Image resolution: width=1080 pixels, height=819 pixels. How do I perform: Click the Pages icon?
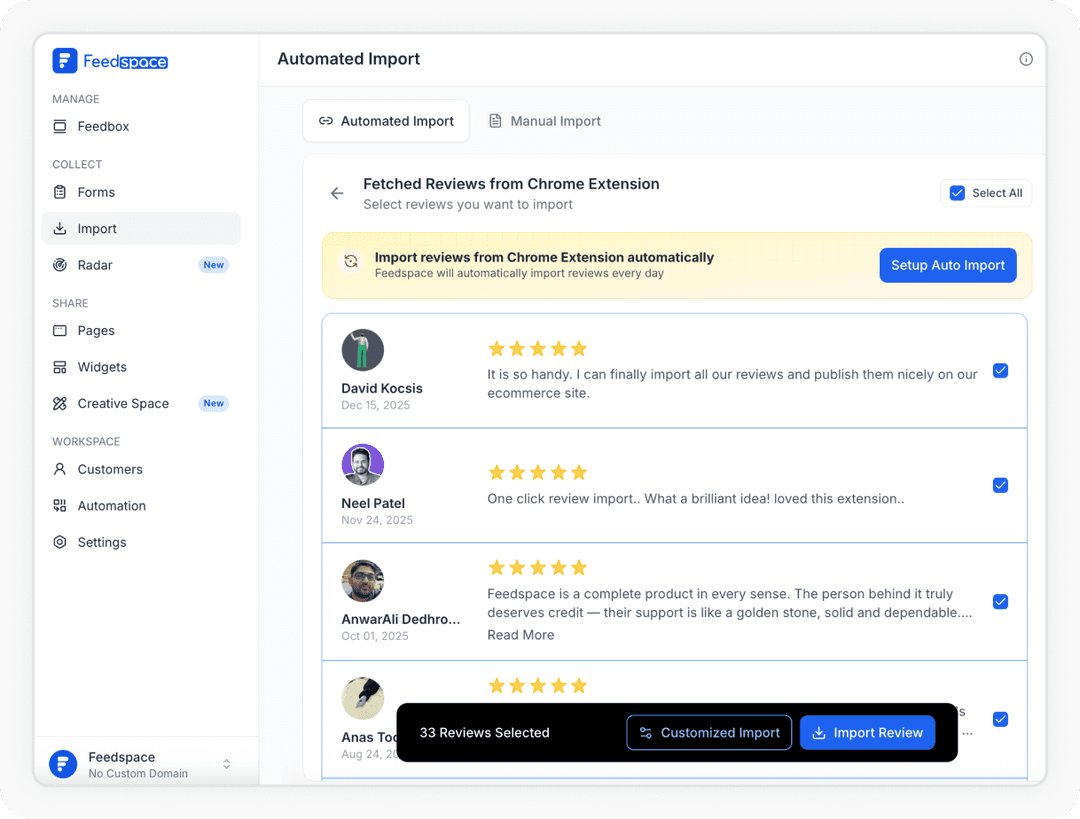(x=60, y=331)
